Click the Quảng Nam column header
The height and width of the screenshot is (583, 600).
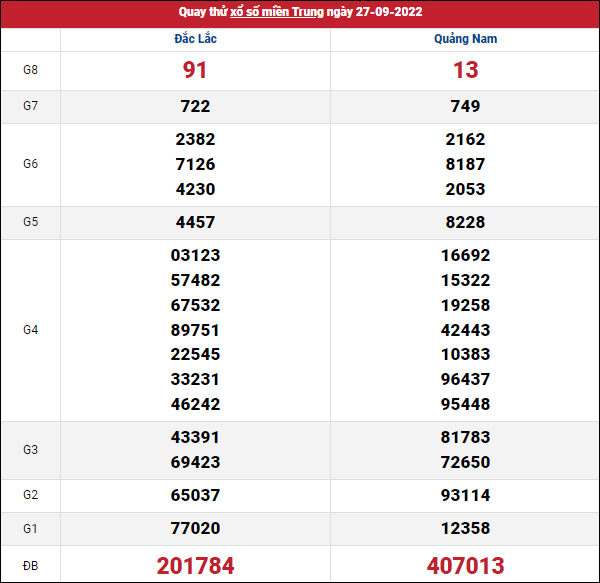click(x=465, y=39)
